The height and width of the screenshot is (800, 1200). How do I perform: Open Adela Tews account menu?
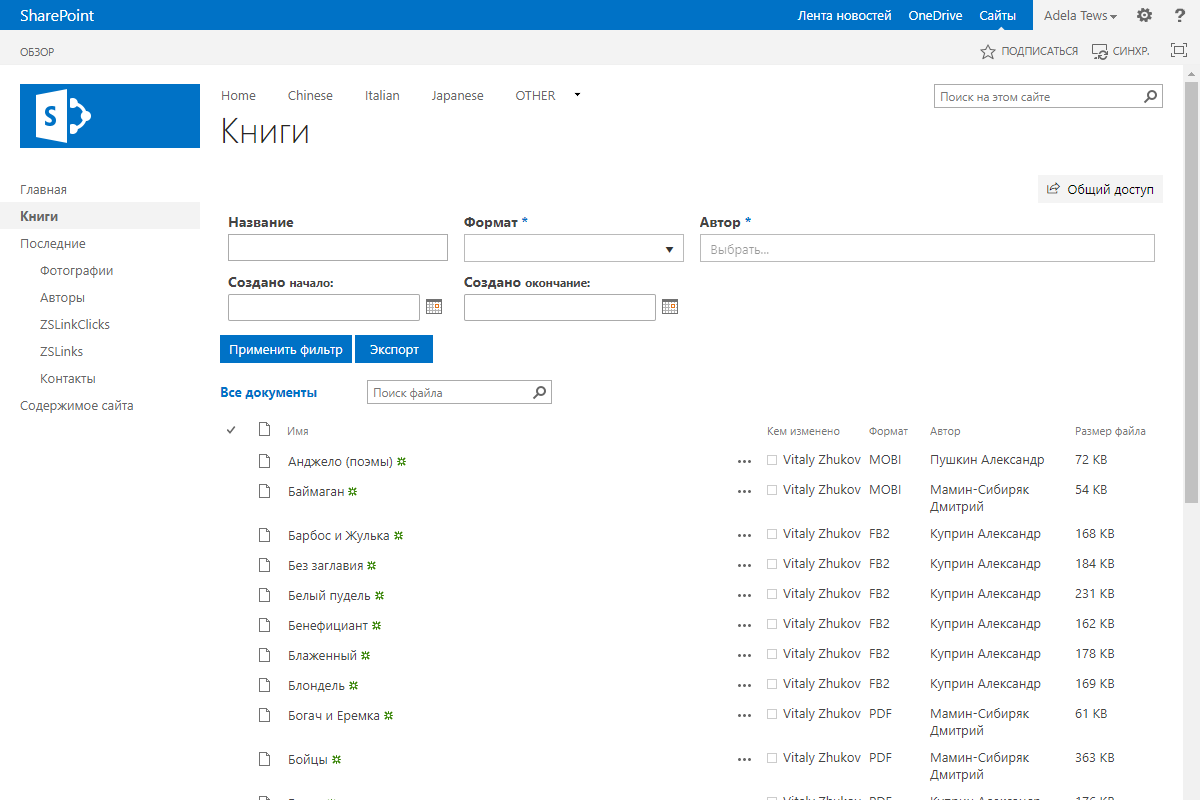click(x=1080, y=15)
